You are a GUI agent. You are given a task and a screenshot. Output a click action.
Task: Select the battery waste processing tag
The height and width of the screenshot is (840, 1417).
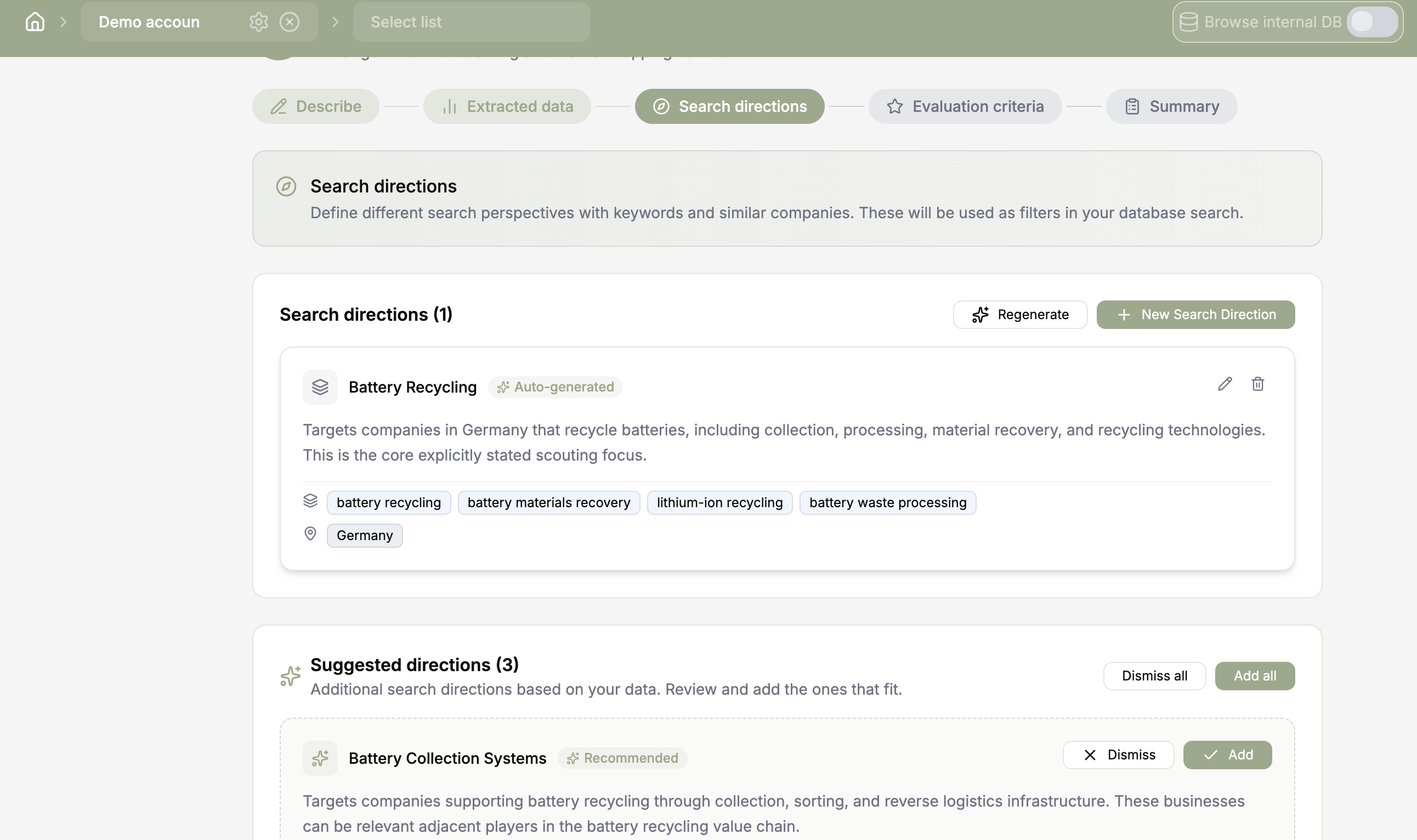(887, 503)
